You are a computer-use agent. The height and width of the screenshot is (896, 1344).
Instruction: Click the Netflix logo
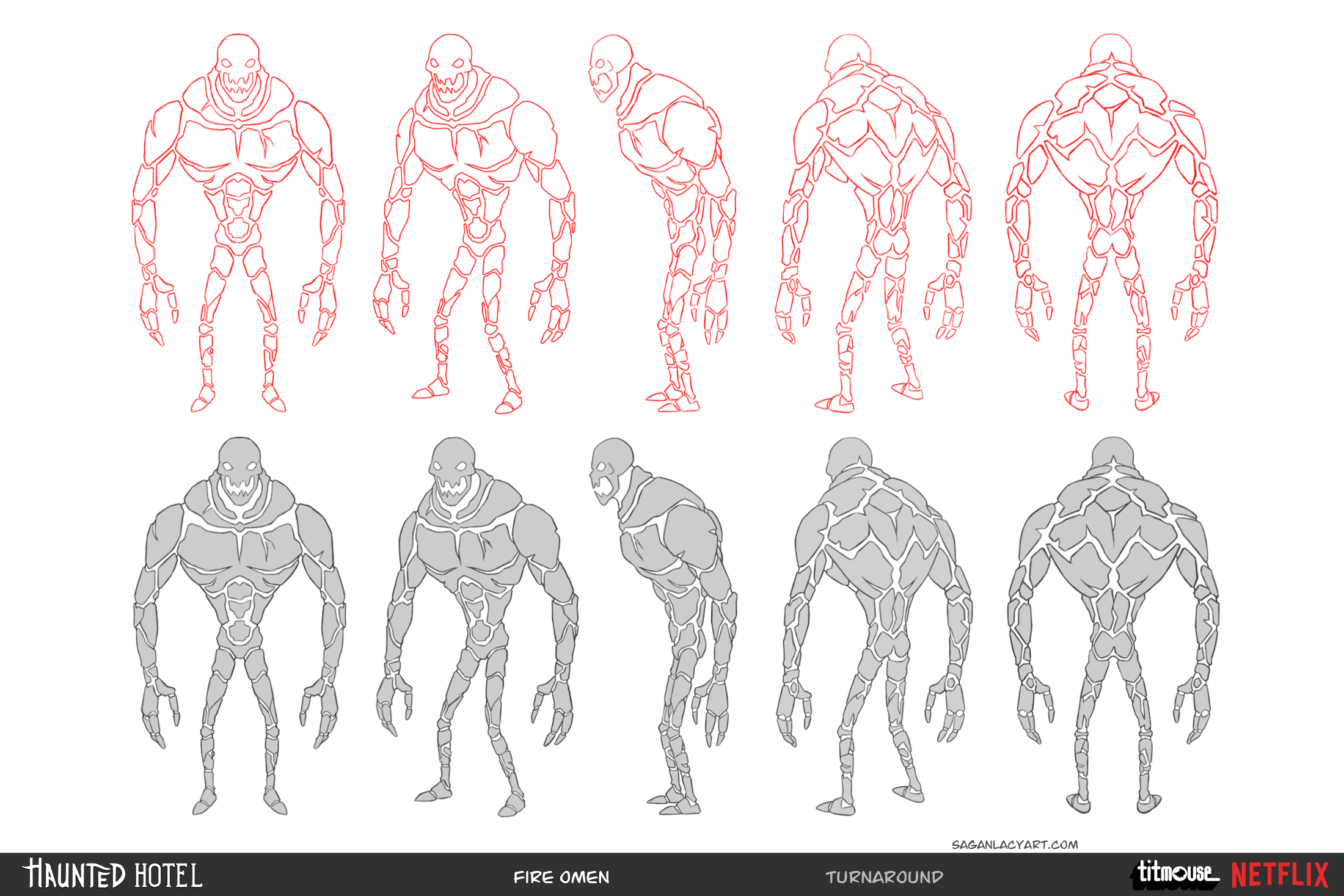[x=1280, y=875]
